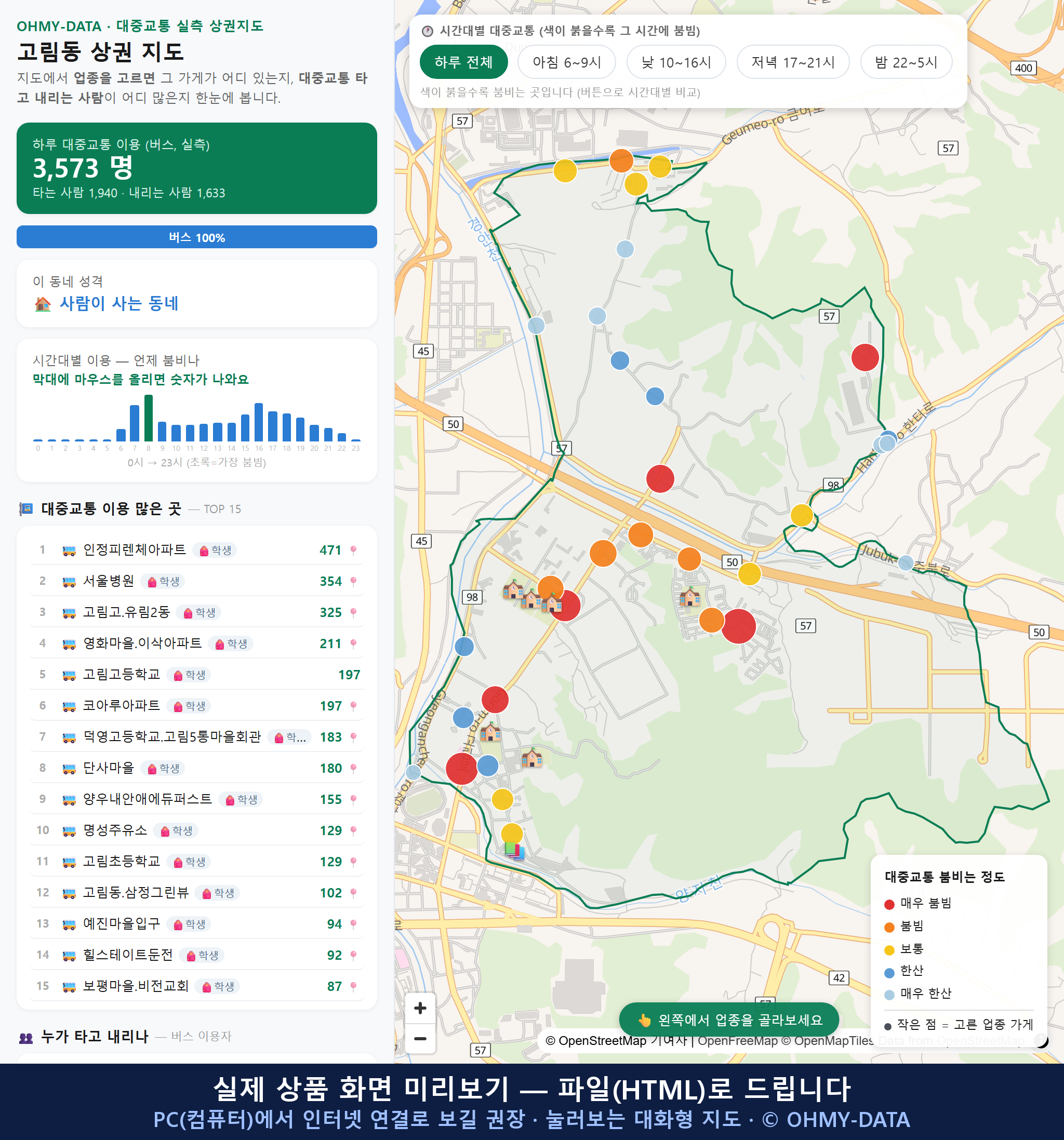
Task: Open 인정피렌체아파트 row in top list
Action: coord(196,550)
